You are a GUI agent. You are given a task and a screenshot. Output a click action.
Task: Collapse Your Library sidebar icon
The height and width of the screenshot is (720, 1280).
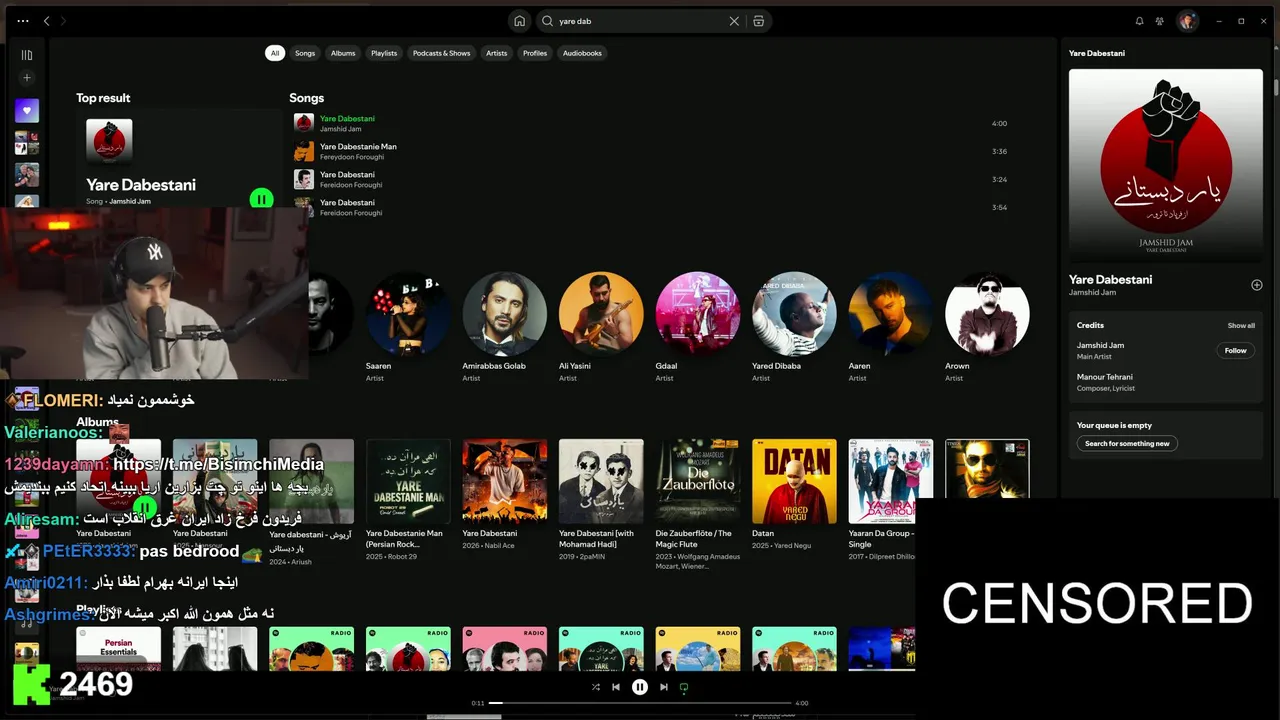[27, 55]
